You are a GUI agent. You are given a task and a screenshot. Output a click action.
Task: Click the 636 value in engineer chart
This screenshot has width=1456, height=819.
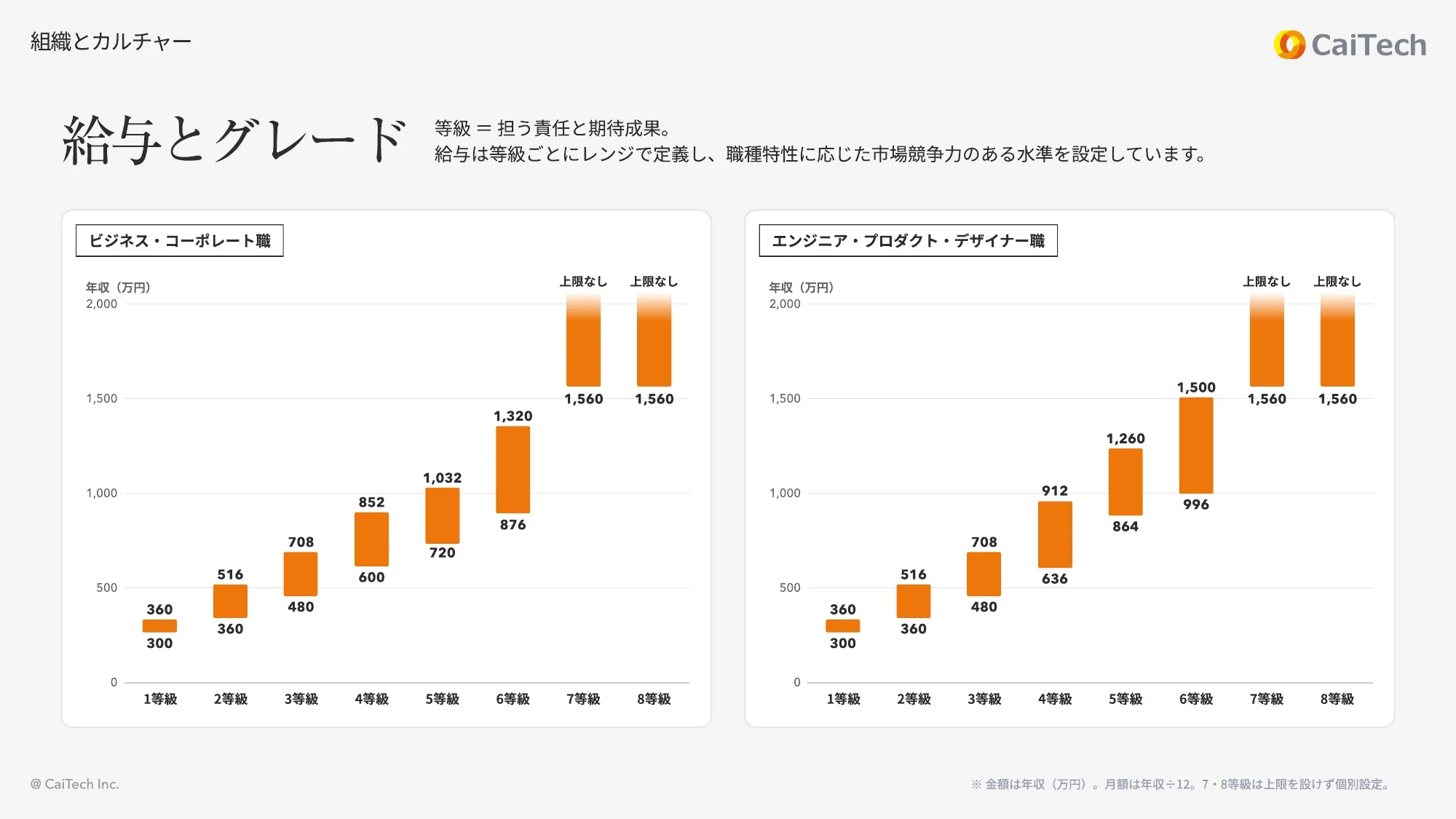[1055, 579]
